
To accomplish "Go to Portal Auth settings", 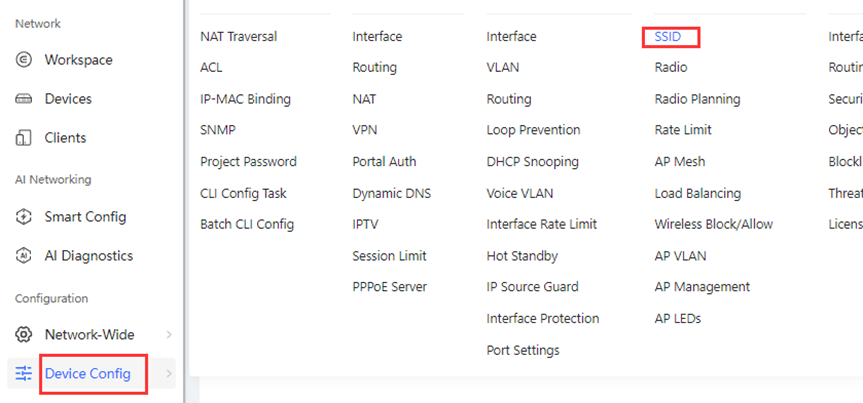I will [x=384, y=162].
